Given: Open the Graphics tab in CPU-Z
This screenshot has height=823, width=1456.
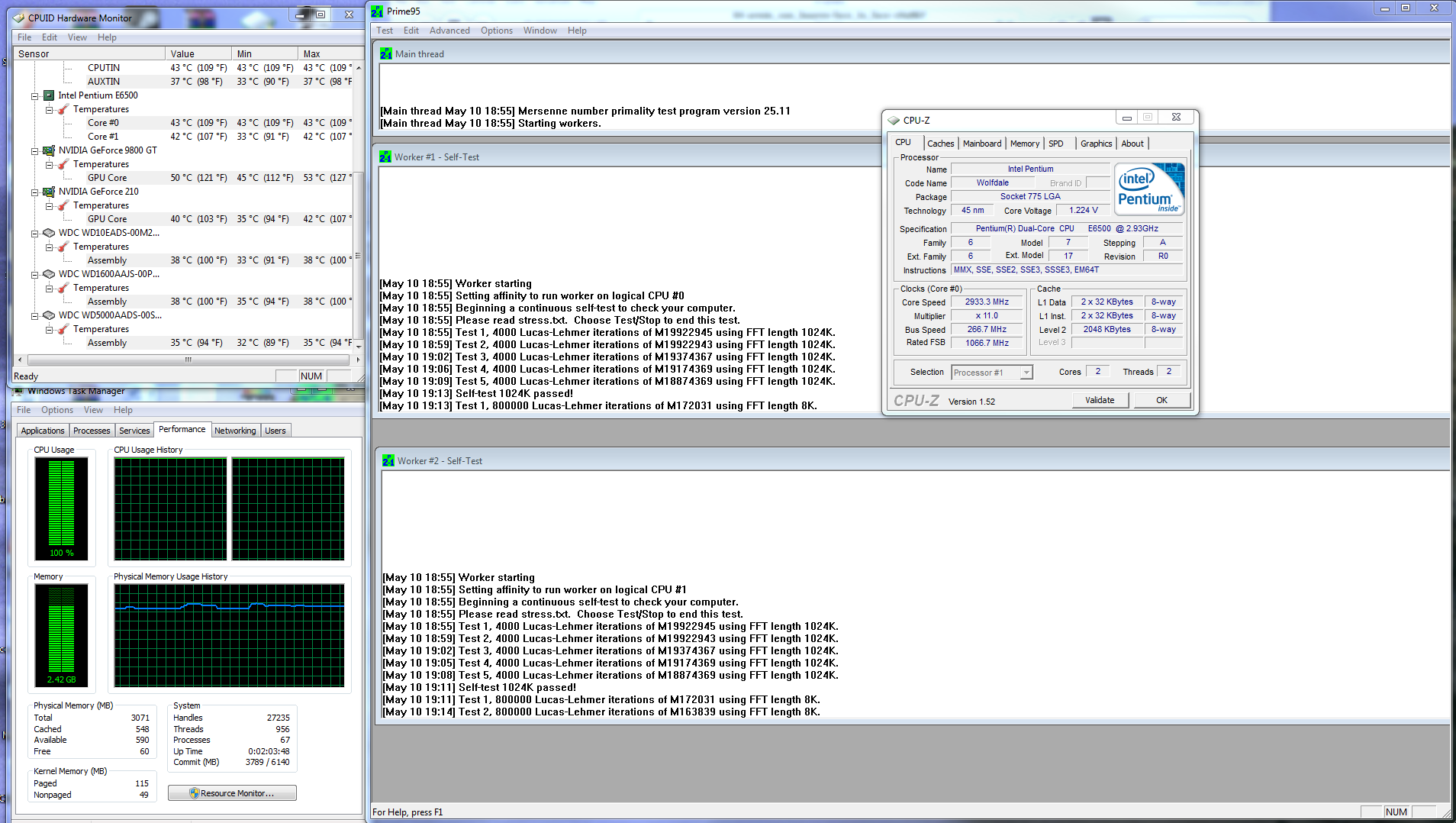Looking at the screenshot, I should pyautogui.click(x=1096, y=144).
